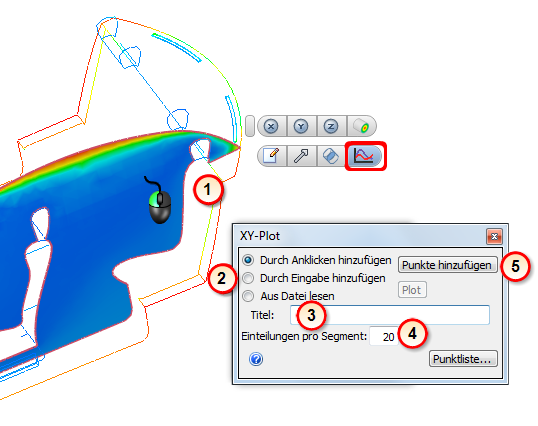Viewport: 538px width, 426px height.
Task: Open the 'Punktliste...' dialog
Action: point(463,359)
